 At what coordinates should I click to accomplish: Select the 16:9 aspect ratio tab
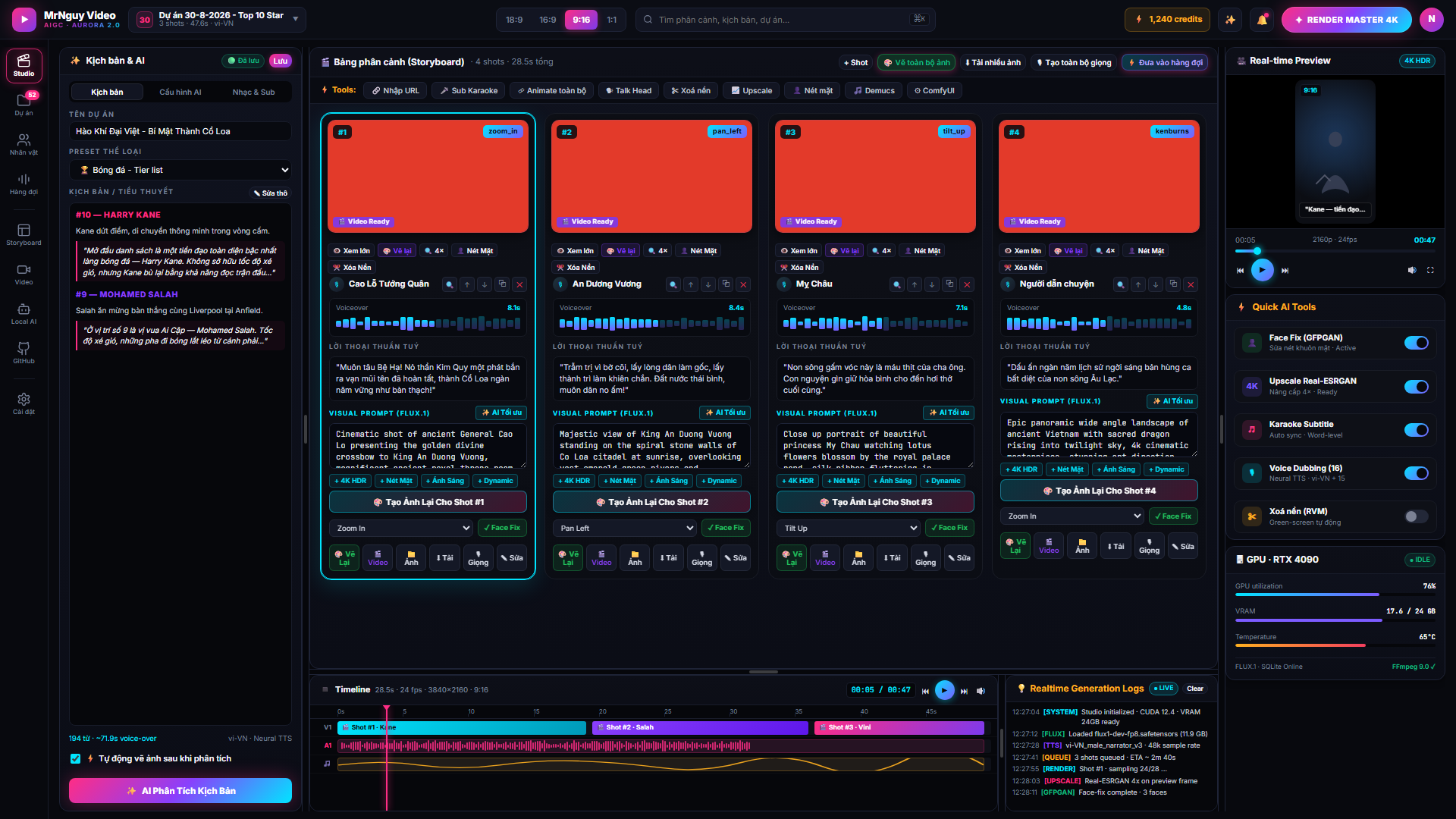548,20
